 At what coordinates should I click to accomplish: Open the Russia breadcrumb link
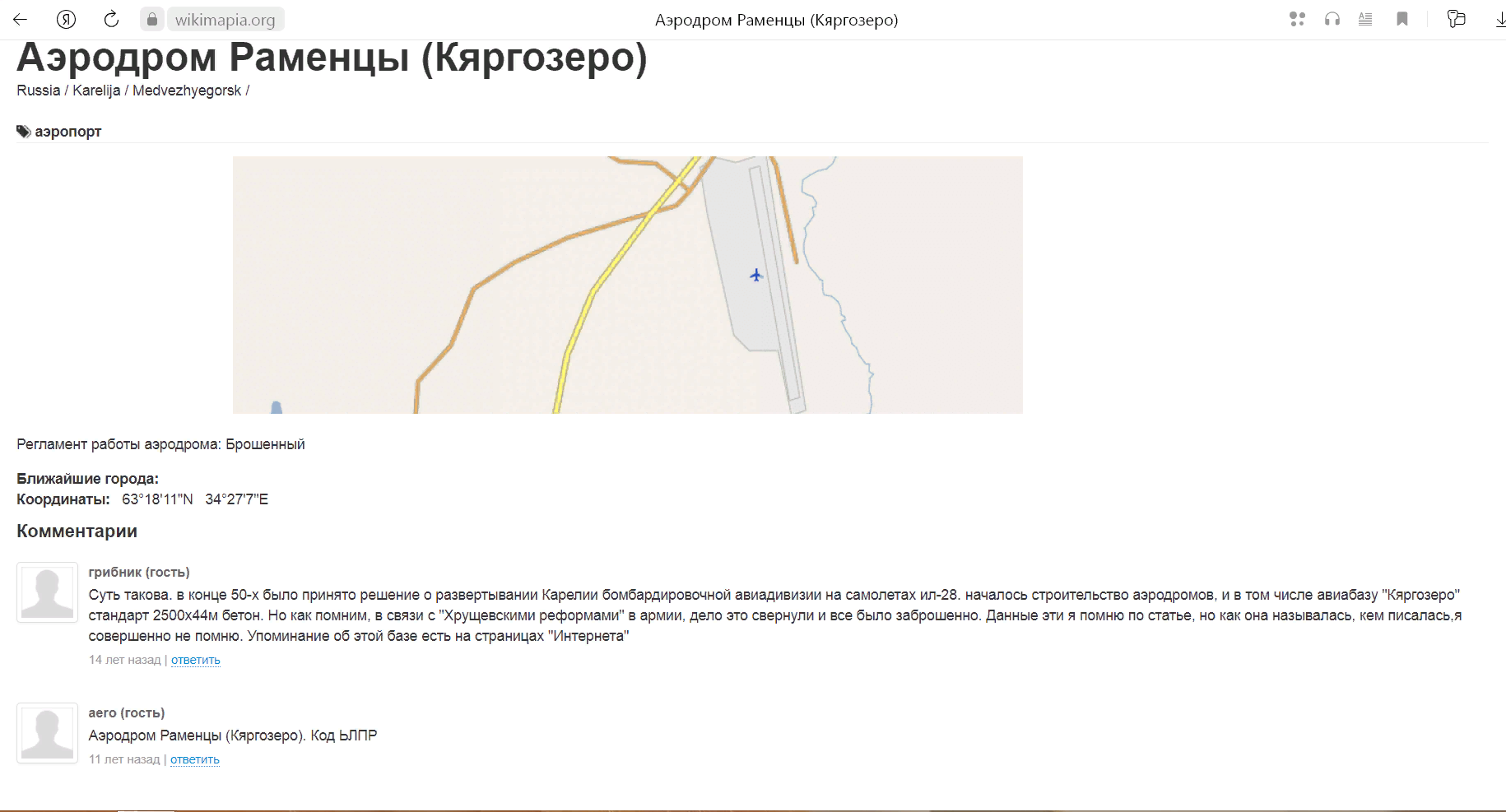tap(39, 90)
